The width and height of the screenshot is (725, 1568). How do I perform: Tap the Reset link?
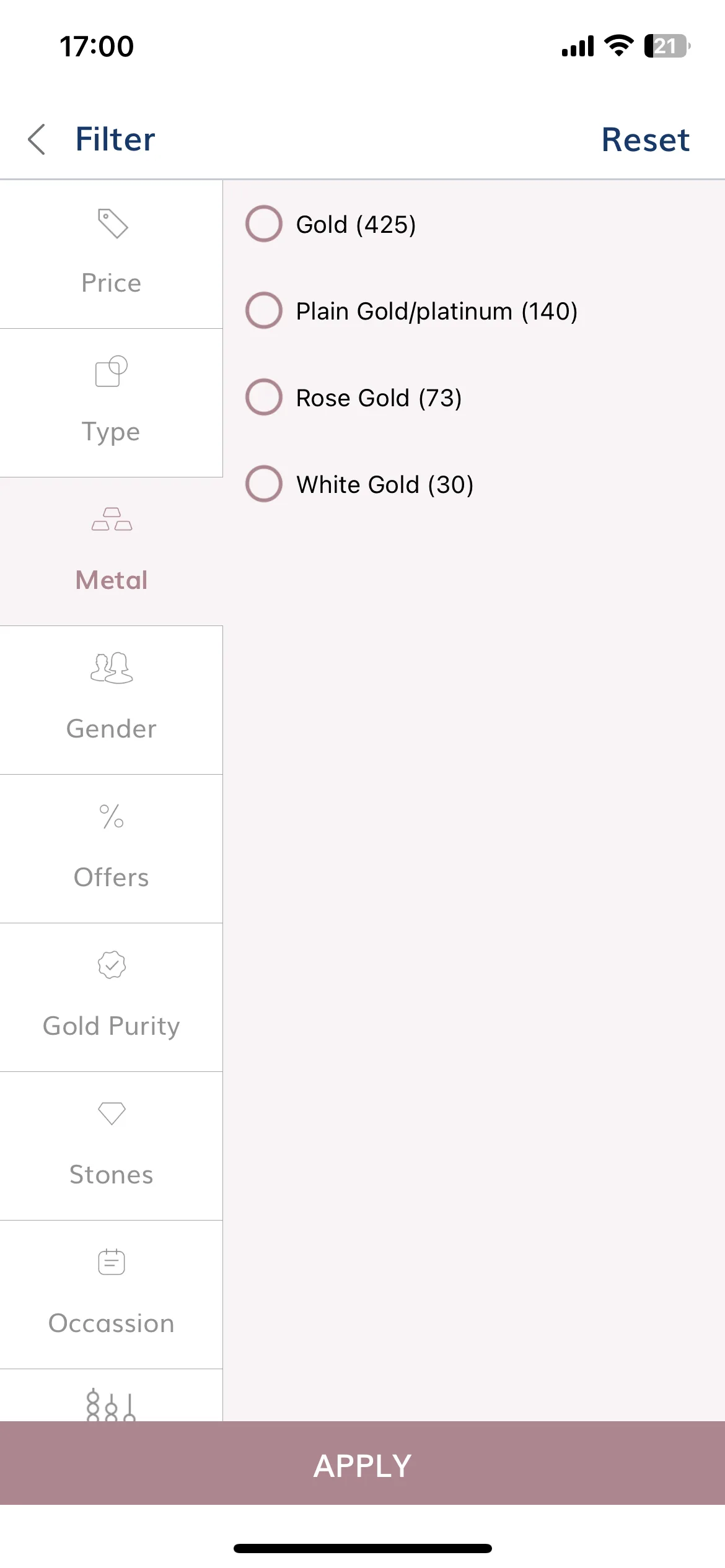click(645, 139)
